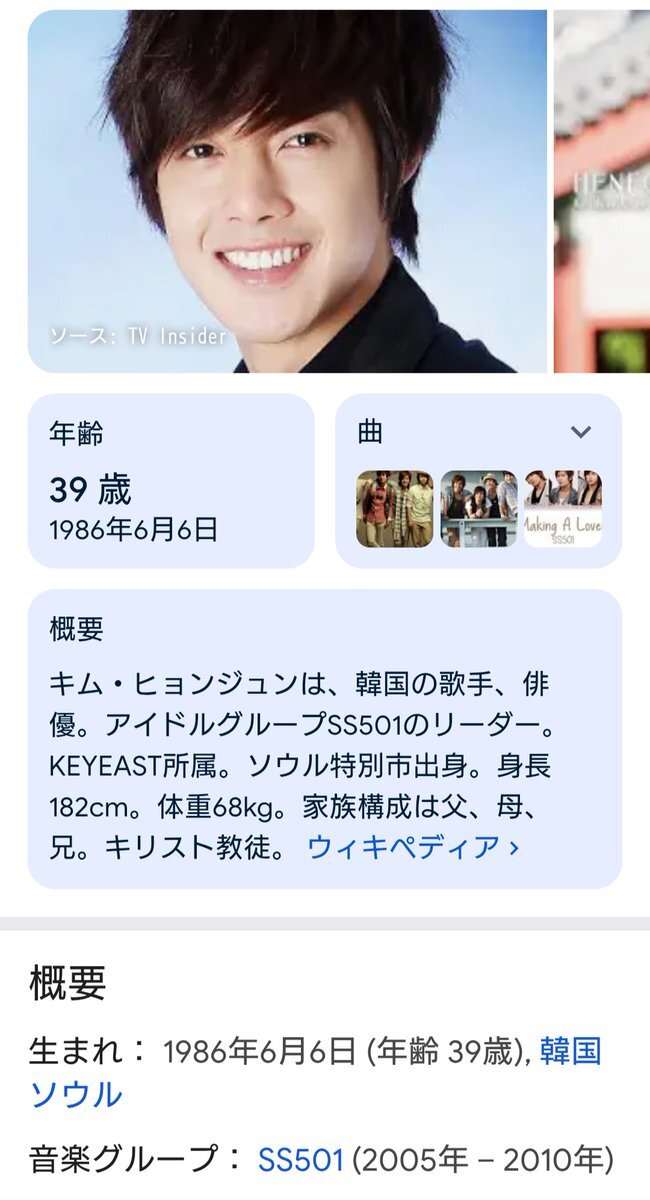Screen dimensions: 650x1200
Task: Tap the ソウル birthplace link
Action: click(x=76, y=1095)
